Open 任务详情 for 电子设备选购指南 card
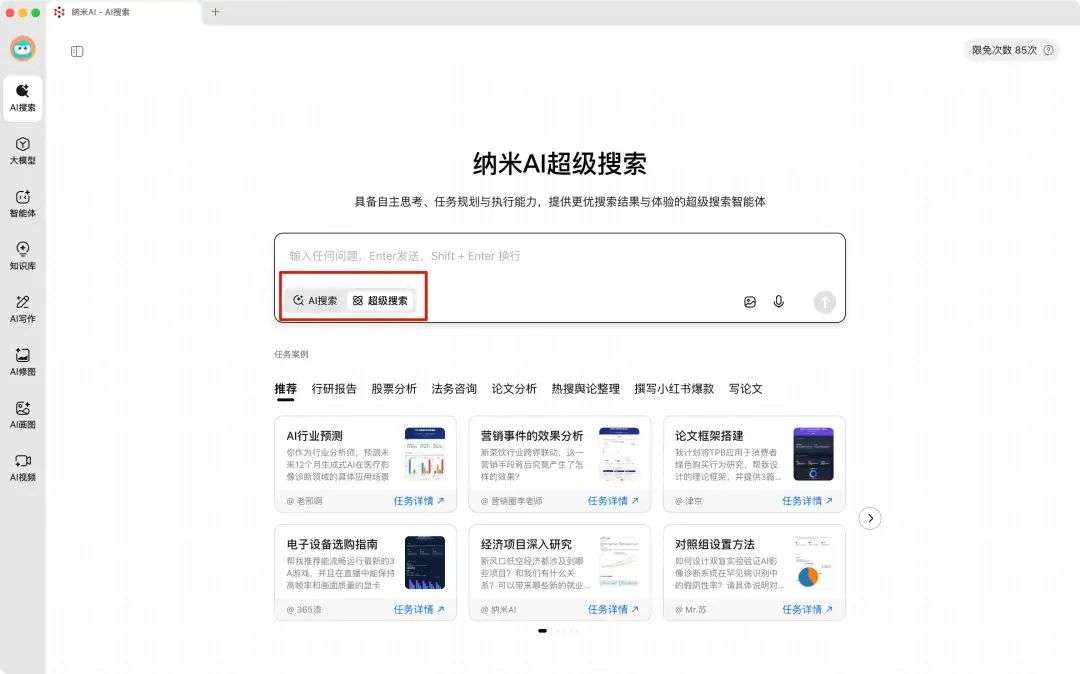 (x=419, y=609)
